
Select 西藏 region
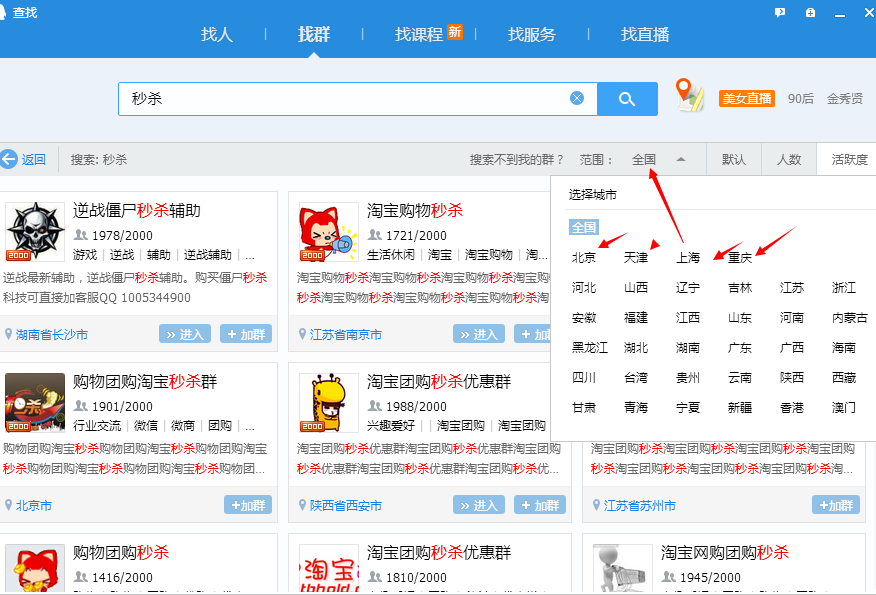[x=844, y=378]
